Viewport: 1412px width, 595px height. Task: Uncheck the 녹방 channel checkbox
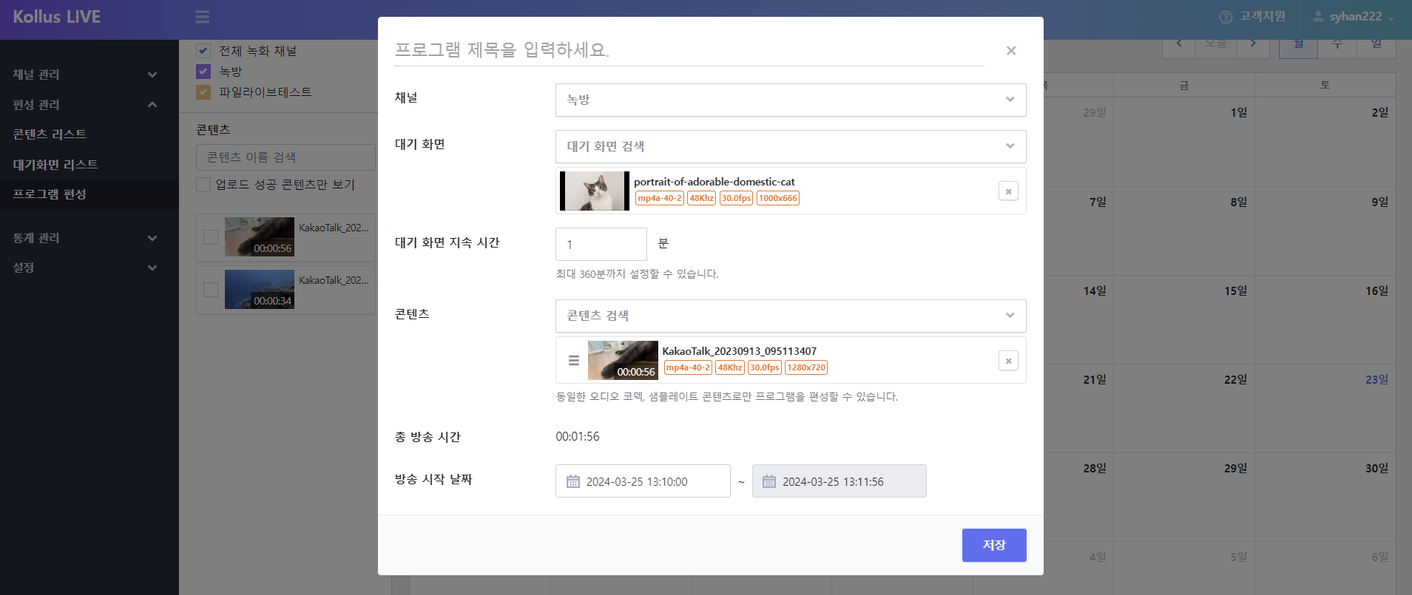(203, 71)
